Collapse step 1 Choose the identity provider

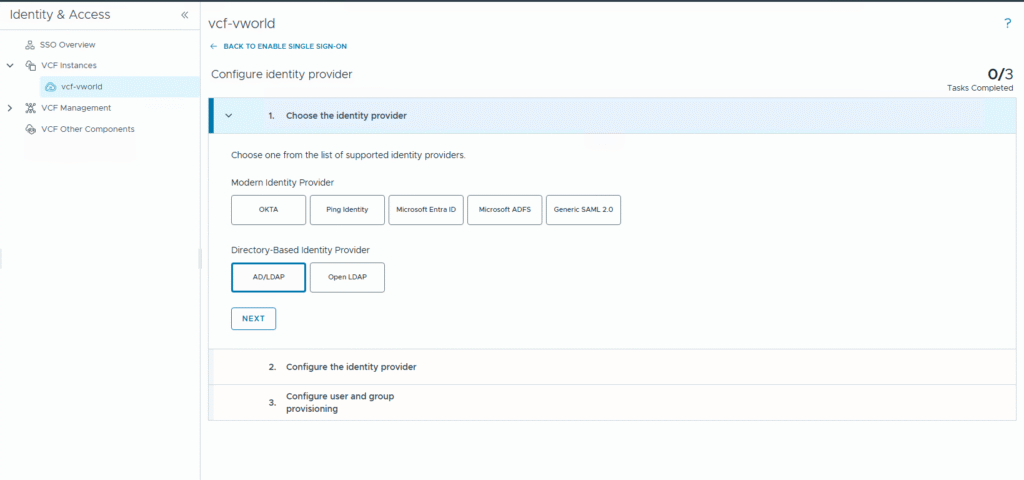coord(229,116)
